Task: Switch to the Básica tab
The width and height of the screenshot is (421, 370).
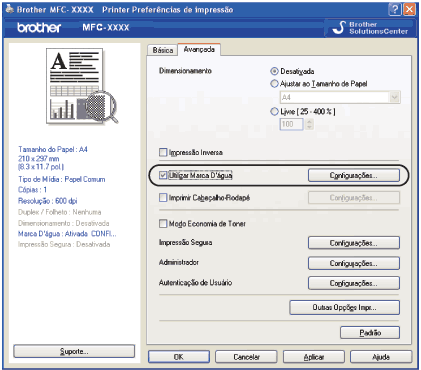Action: click(163, 50)
